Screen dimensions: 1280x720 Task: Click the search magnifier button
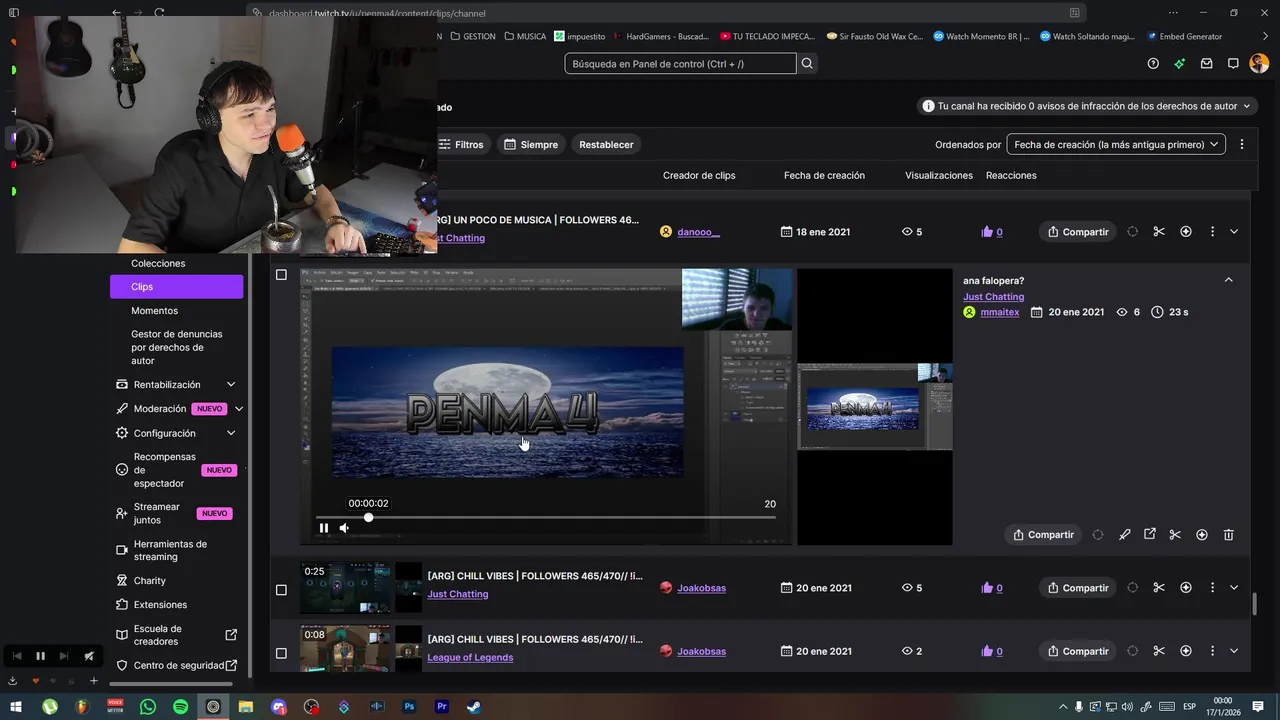[x=807, y=63]
